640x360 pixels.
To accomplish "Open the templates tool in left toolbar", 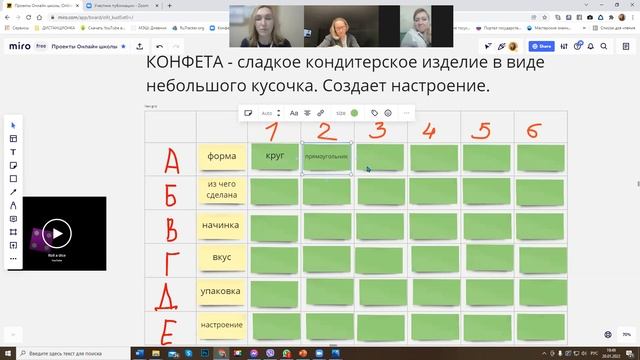I will [x=13, y=139].
